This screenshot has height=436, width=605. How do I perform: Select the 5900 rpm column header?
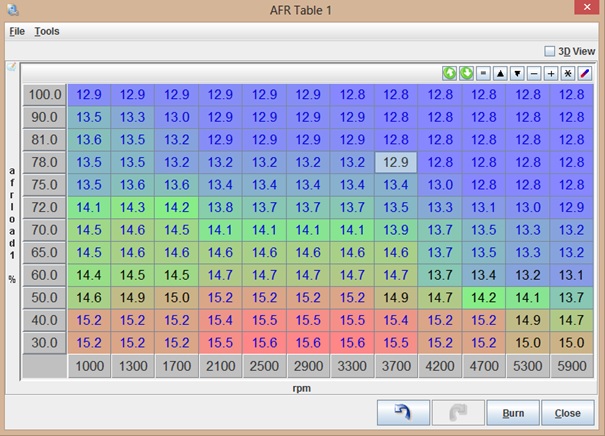point(571,367)
